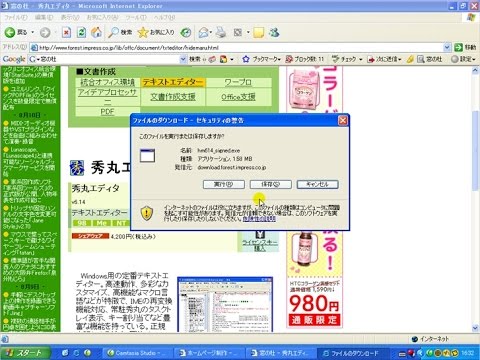
Task: Open the Mail icon dropdown arrow
Action: pos(211,33)
